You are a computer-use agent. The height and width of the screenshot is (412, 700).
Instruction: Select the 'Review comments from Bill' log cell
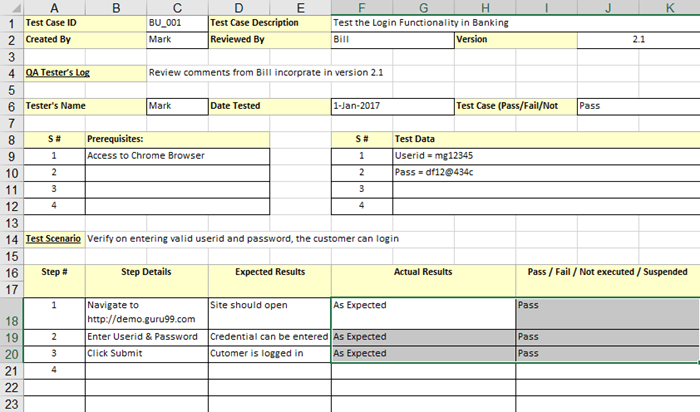point(264,73)
